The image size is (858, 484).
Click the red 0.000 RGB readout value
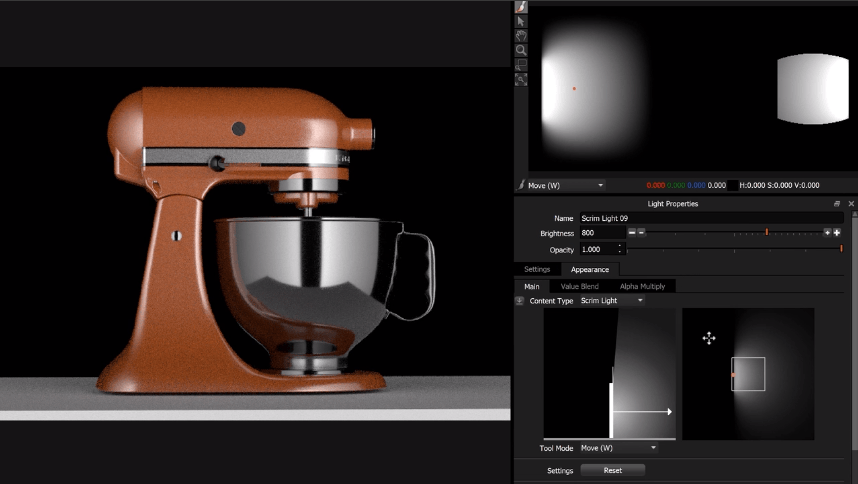[x=656, y=185]
